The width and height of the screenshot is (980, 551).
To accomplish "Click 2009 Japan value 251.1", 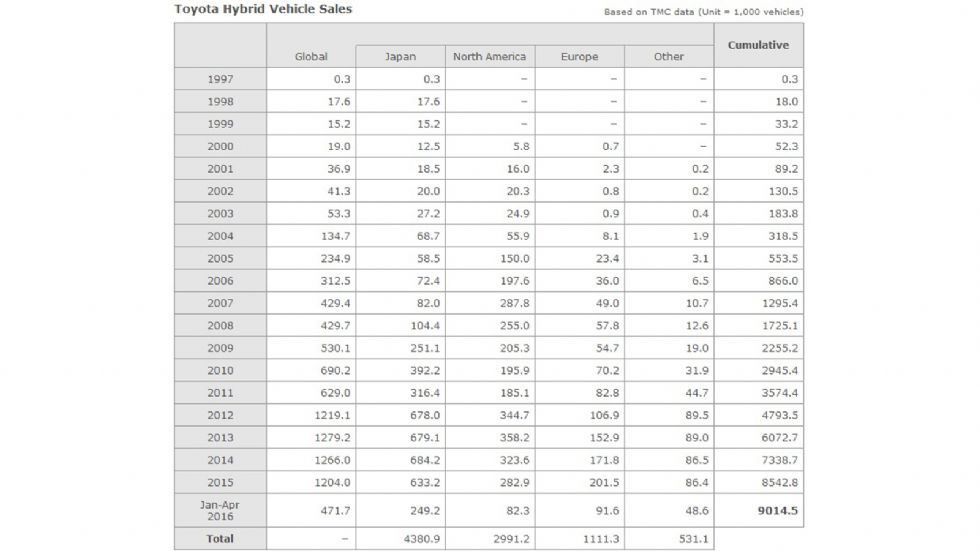I will 425,348.
